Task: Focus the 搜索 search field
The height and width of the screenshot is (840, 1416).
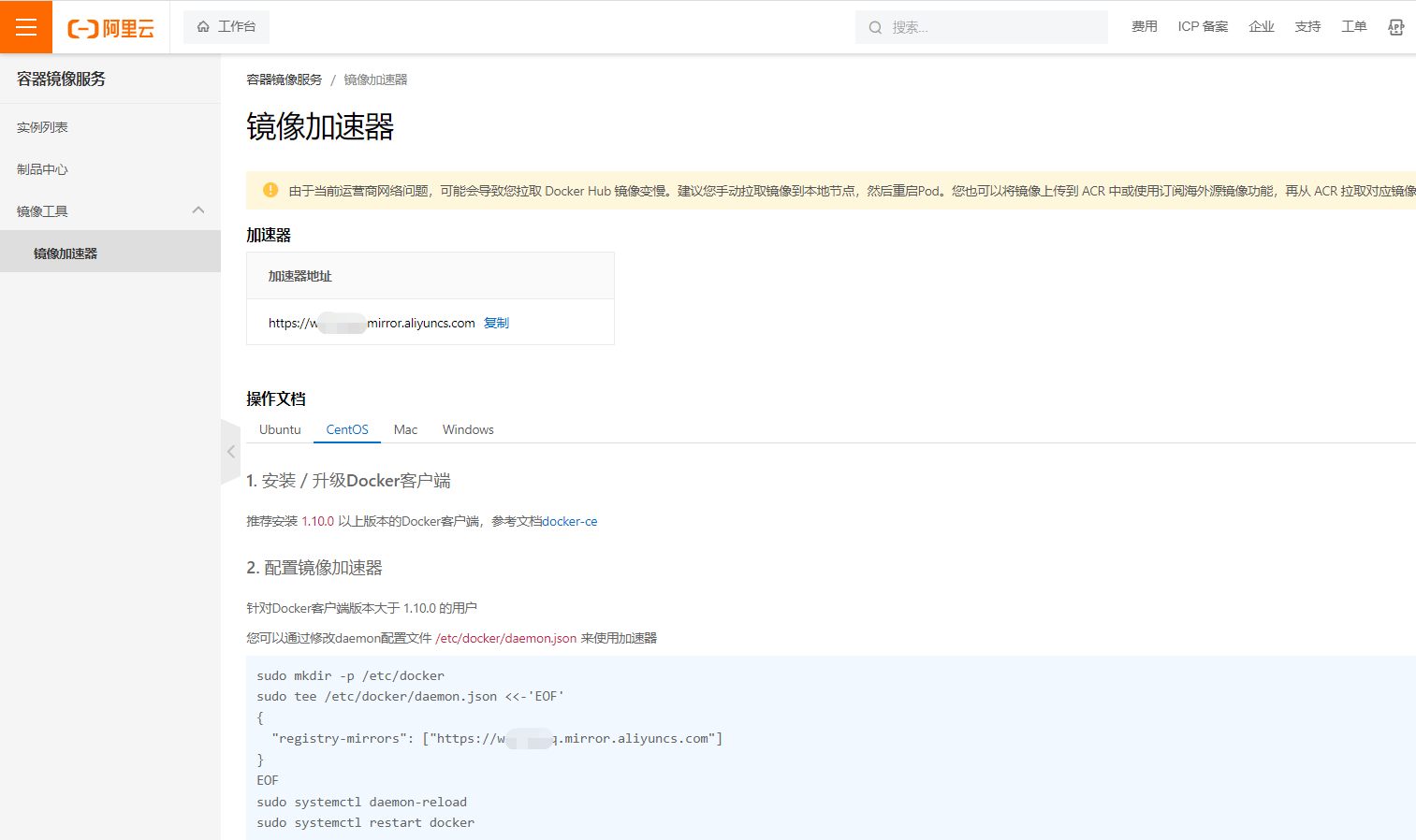Action: 981,27
